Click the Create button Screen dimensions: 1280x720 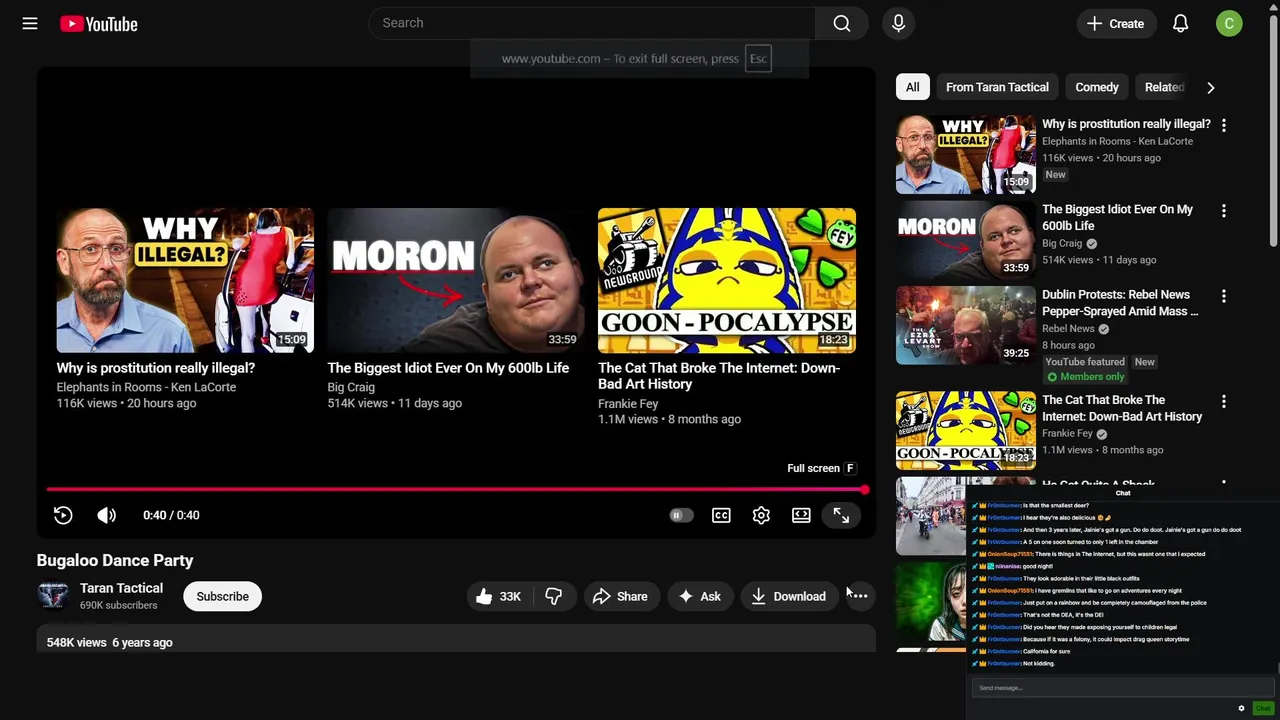tap(1115, 23)
